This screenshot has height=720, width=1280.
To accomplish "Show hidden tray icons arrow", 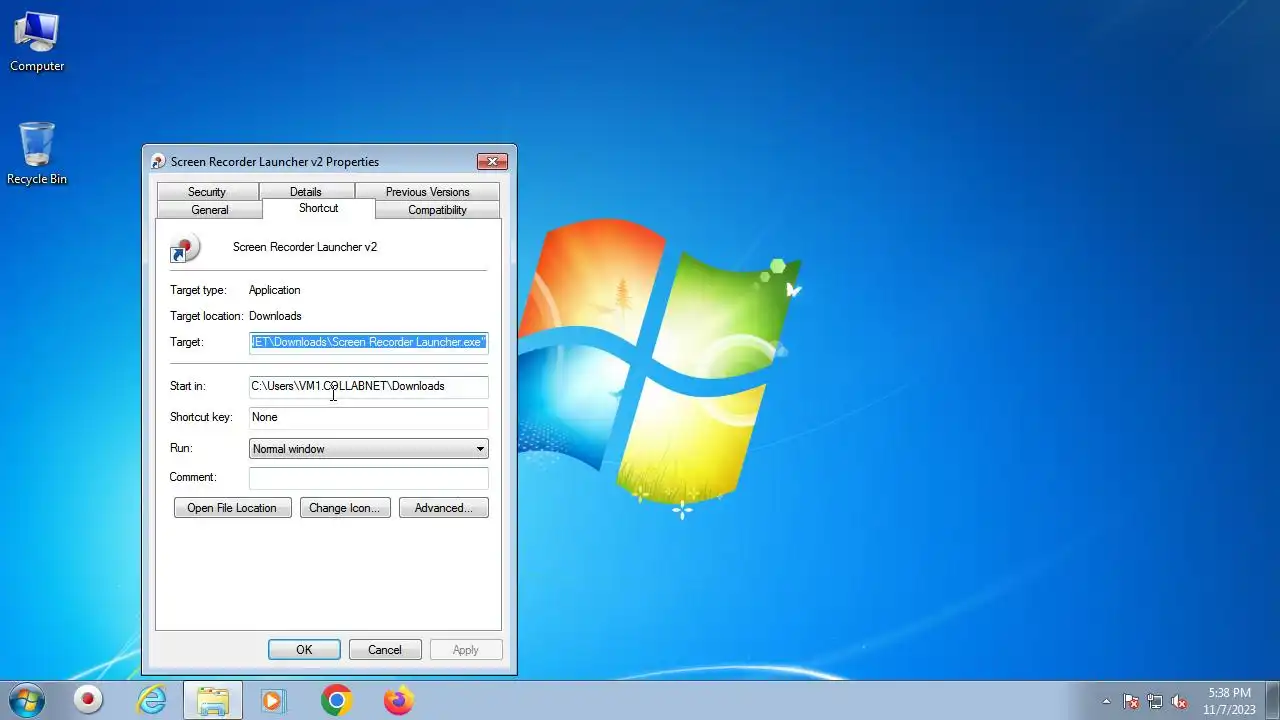I will (1106, 701).
